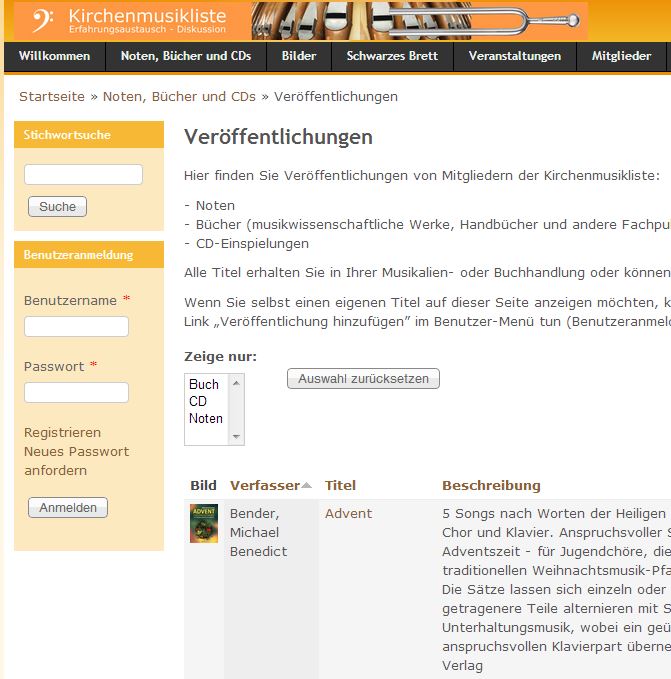Click the Startseite breadcrumb link
Screen dimensions: 671x679
(x=51, y=97)
